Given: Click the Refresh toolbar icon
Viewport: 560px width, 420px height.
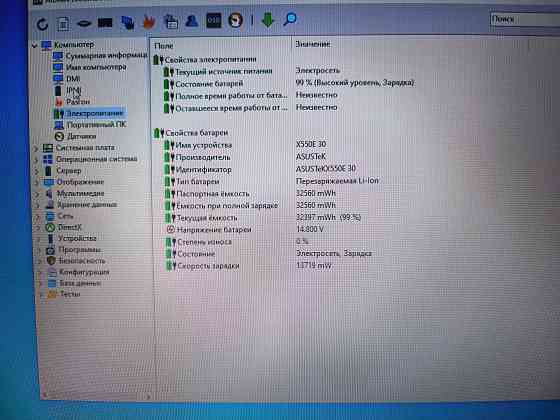Looking at the screenshot, I should (42, 24).
